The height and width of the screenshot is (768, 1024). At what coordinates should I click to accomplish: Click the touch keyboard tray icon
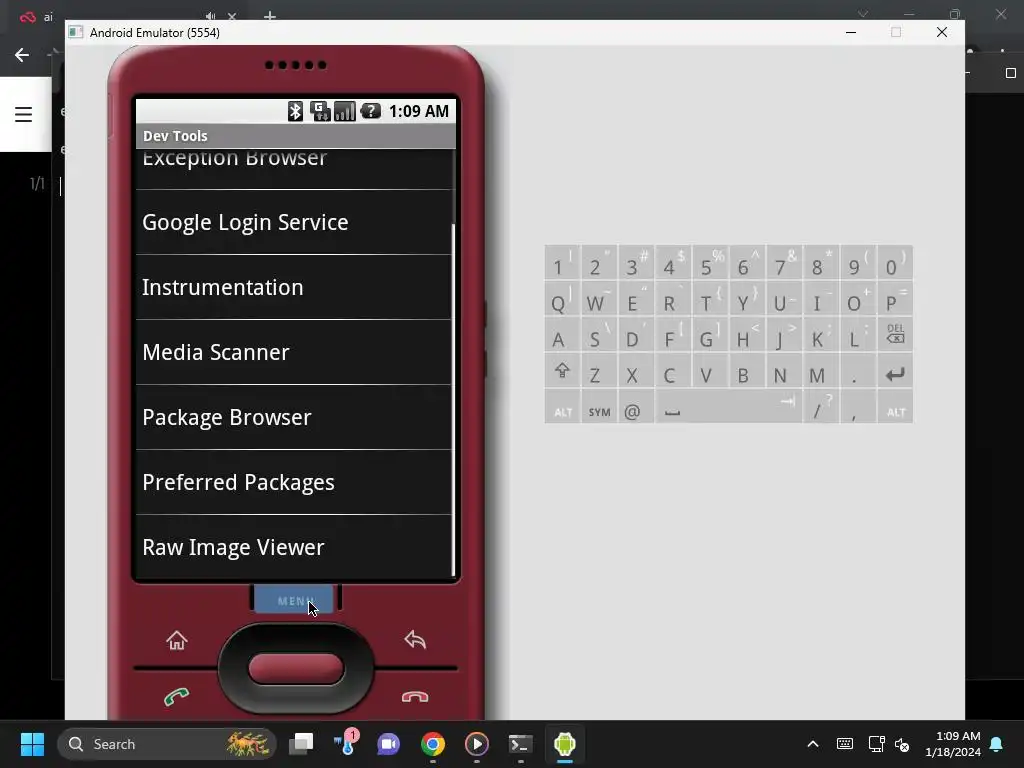[844, 744]
